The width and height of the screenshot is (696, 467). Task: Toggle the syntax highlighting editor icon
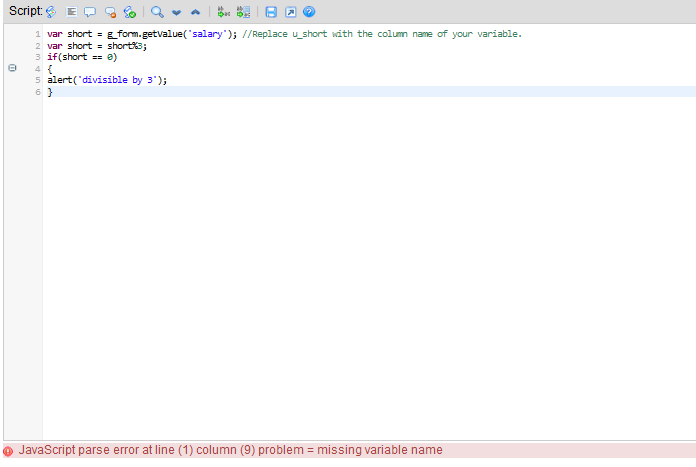pos(51,12)
